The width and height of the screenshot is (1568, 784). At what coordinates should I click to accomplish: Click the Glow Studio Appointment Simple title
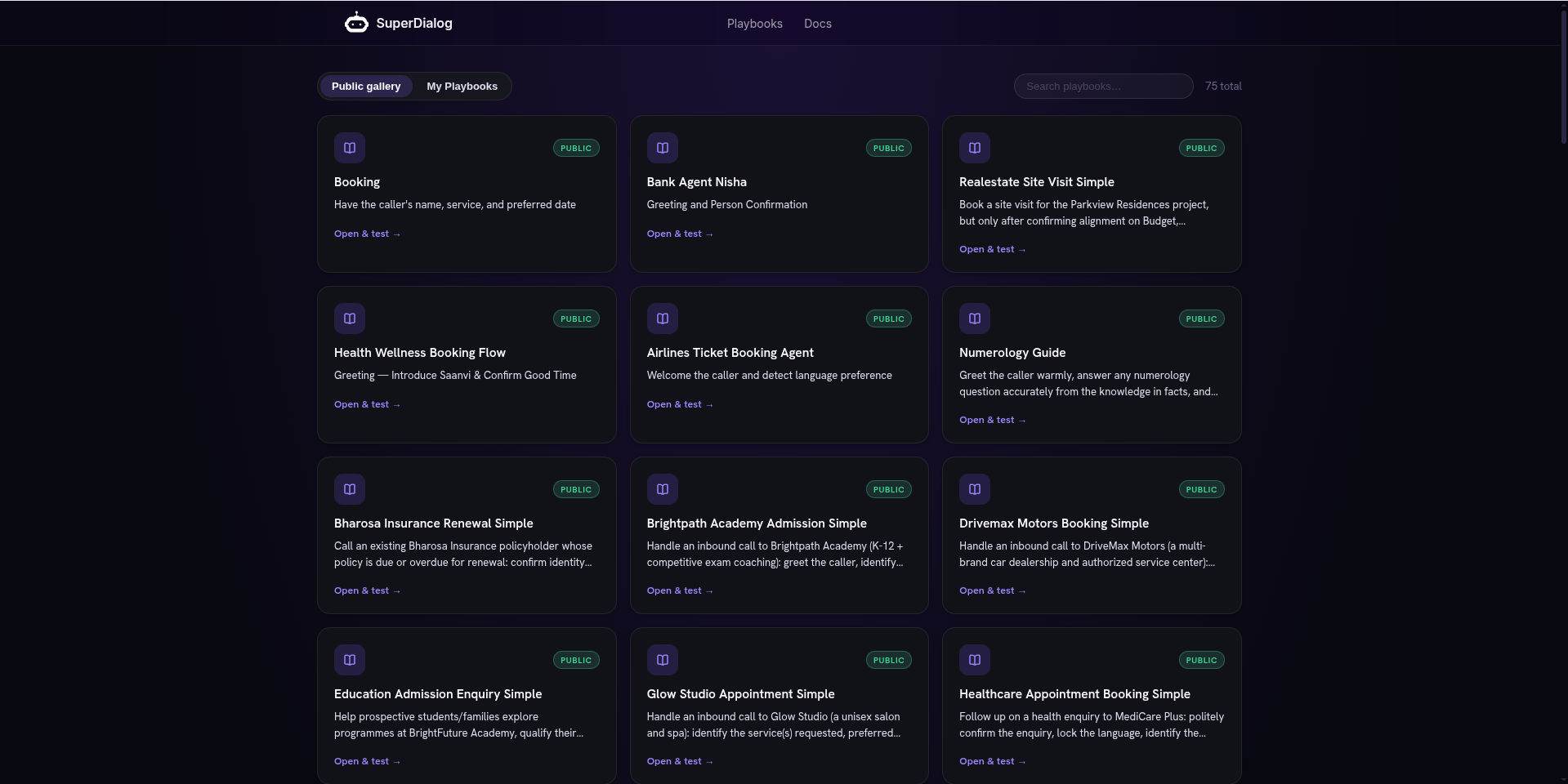(741, 694)
